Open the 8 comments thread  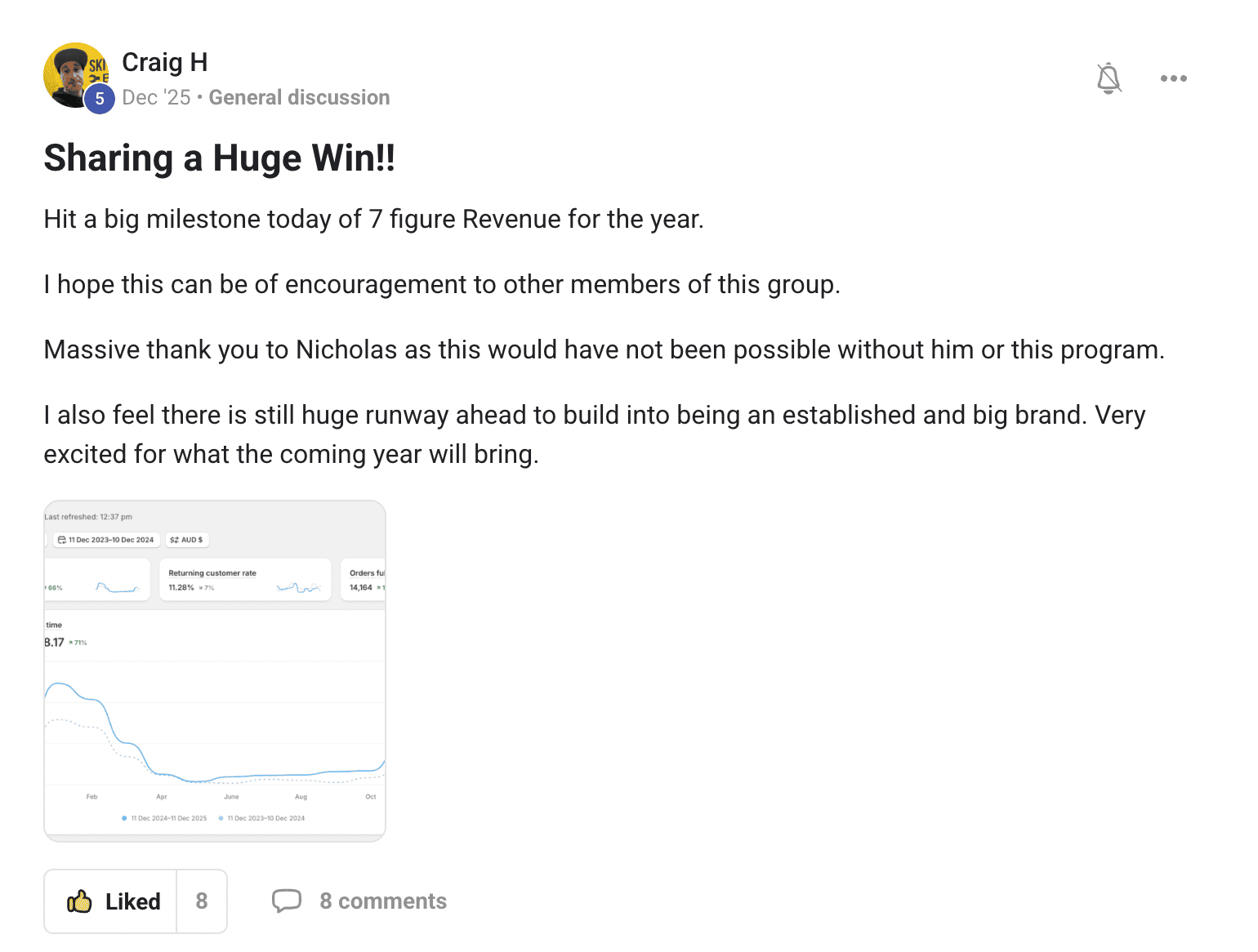point(383,901)
